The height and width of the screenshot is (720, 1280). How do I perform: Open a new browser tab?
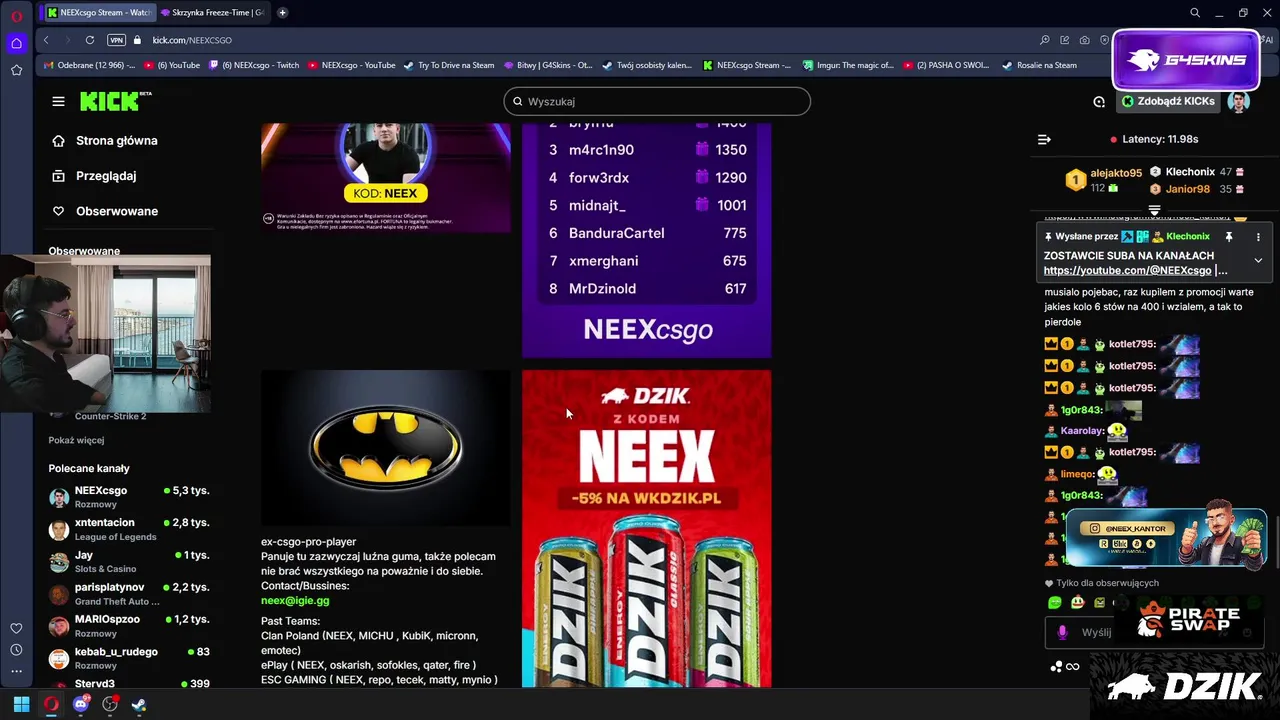coord(283,12)
